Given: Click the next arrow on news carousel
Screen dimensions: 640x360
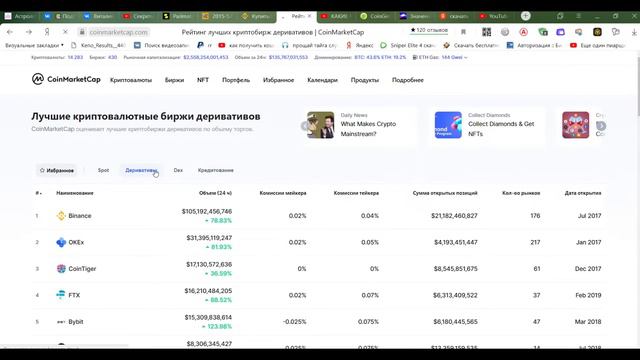Looking at the screenshot, I should tap(601, 126).
